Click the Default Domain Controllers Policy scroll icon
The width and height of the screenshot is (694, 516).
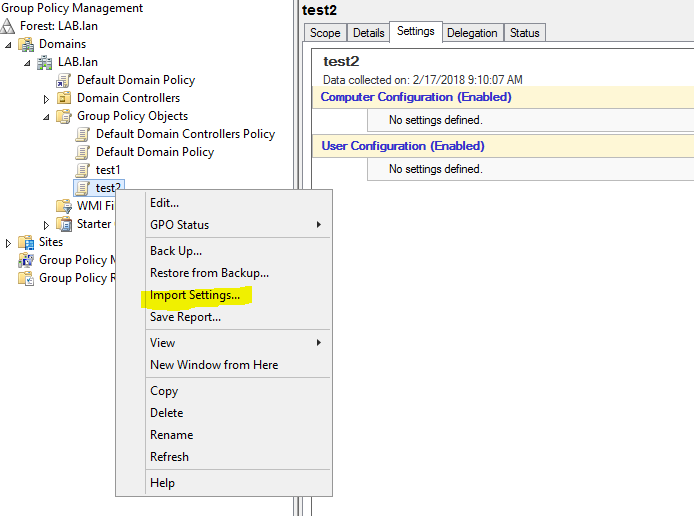82,134
